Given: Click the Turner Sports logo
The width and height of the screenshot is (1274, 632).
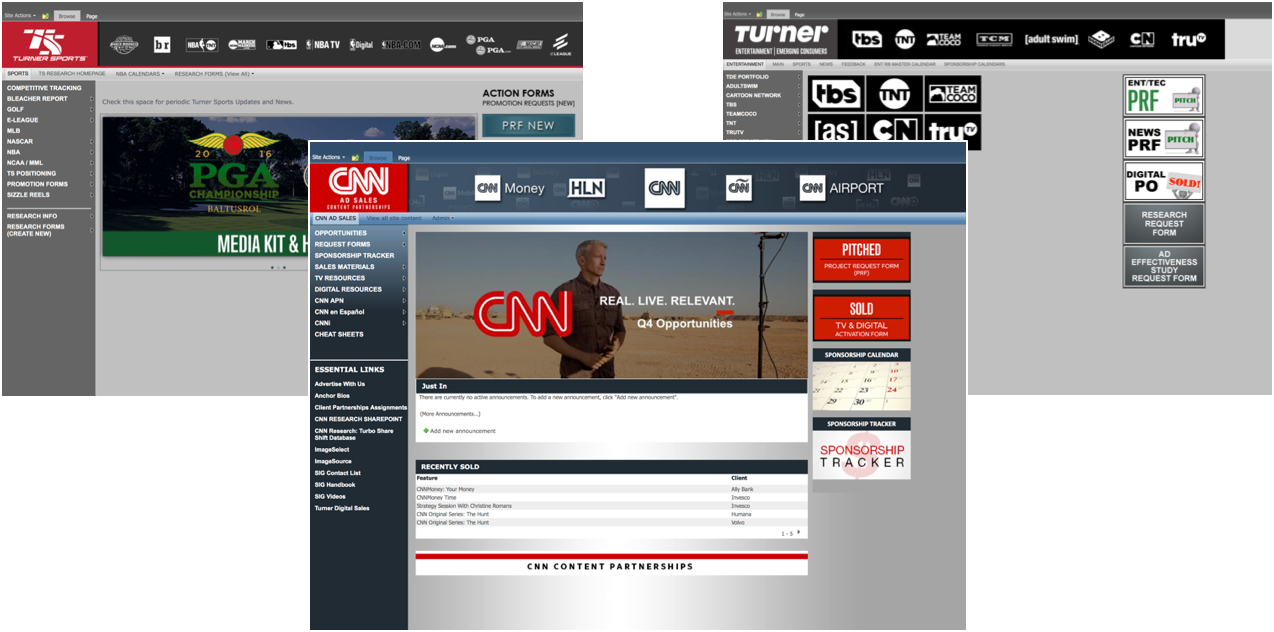Looking at the screenshot, I should click(49, 45).
